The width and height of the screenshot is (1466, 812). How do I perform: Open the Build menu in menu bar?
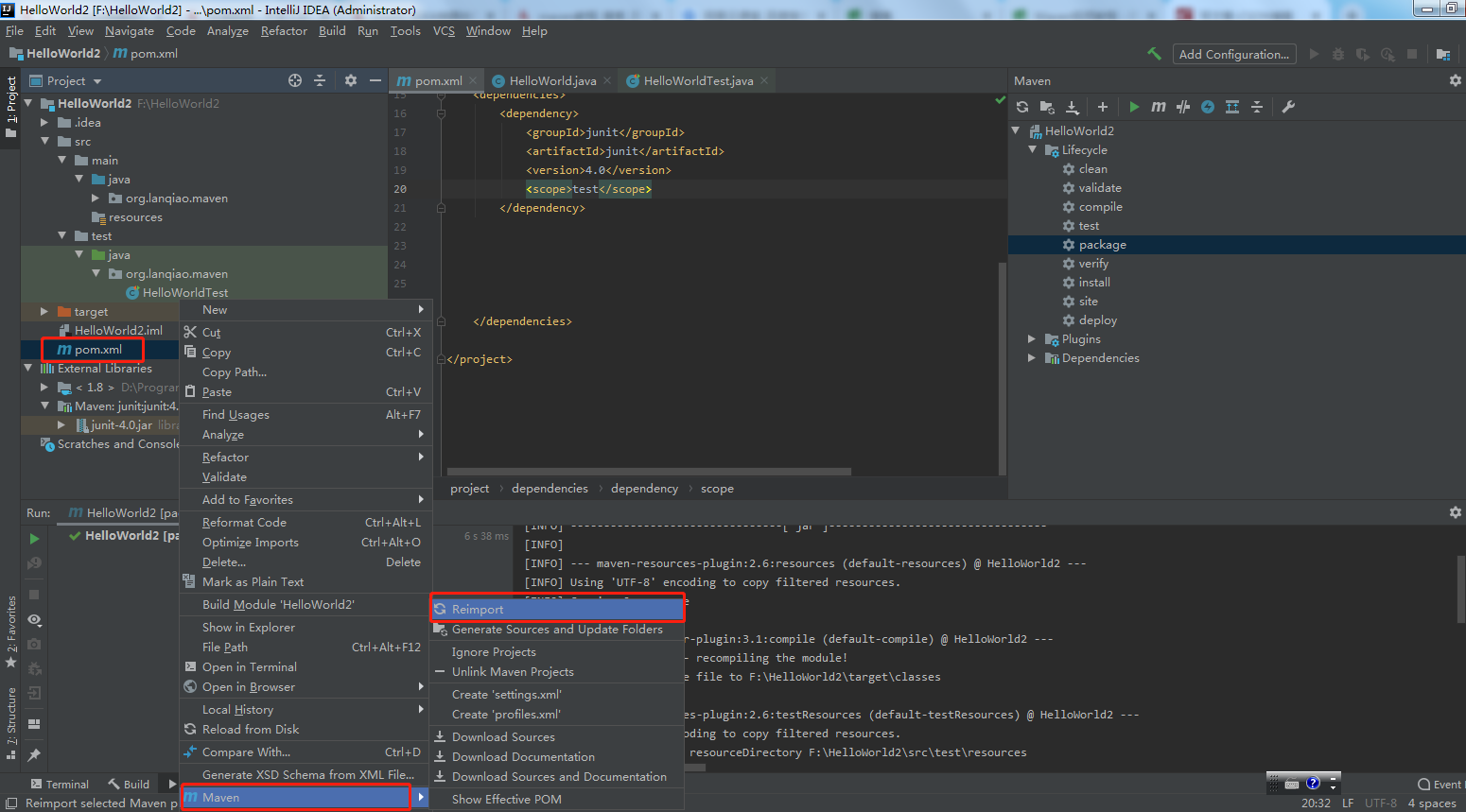(332, 31)
